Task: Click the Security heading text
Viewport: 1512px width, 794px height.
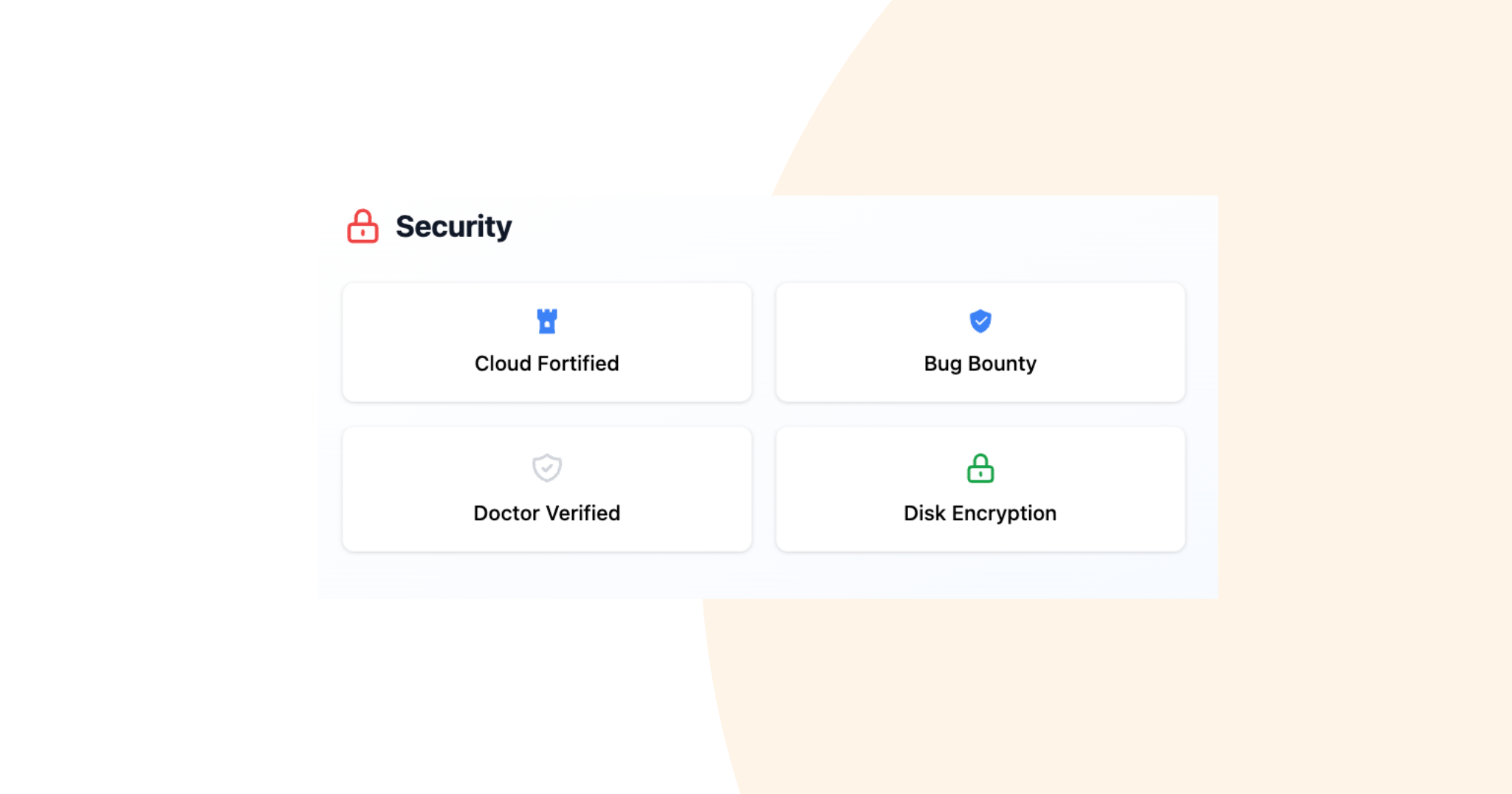Action: (x=453, y=227)
